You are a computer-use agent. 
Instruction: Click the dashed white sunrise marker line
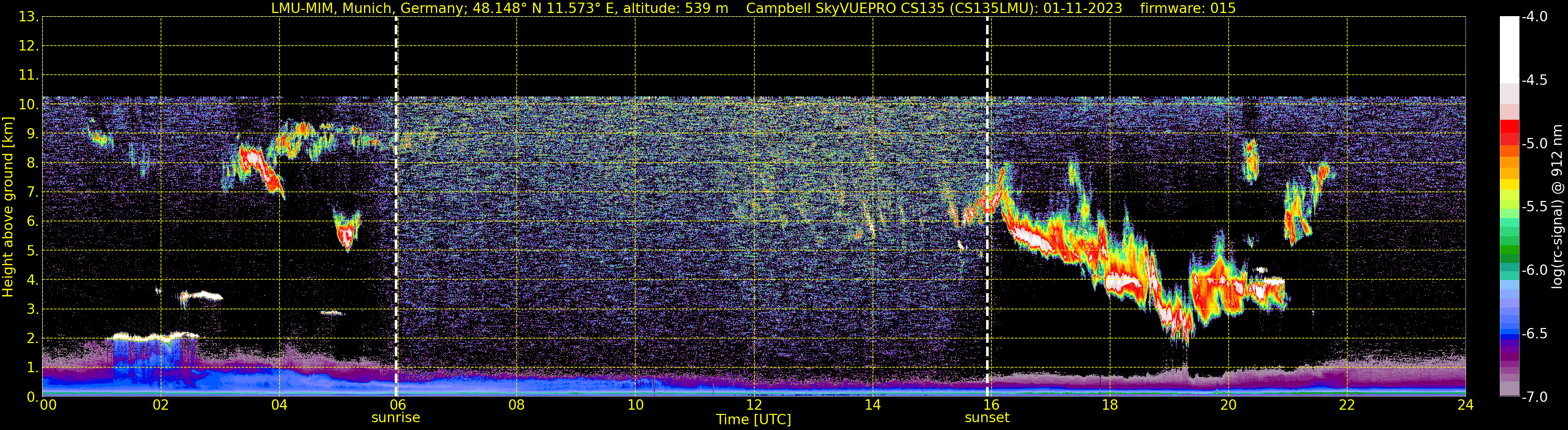point(396,207)
